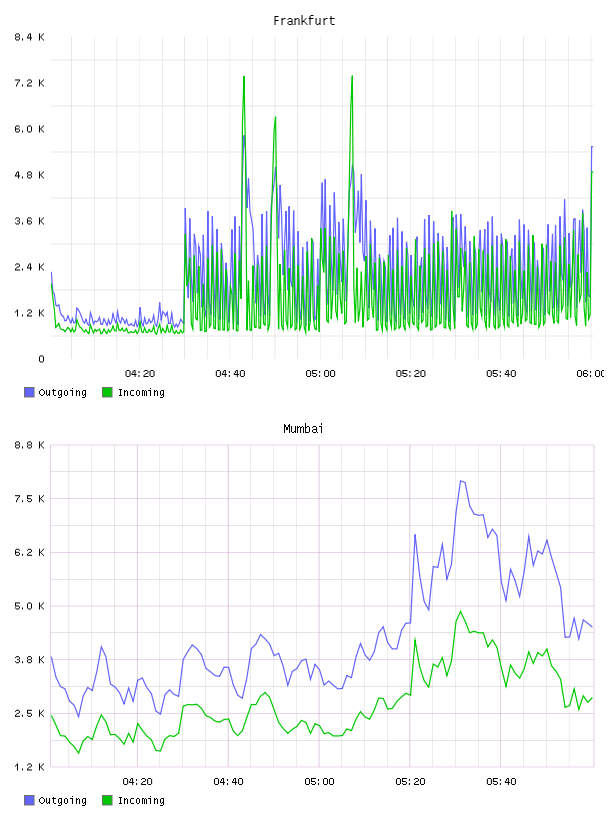Click the blue Outgoing swatch in Mumbai legend
This screenshot has width=608, height=816.
tap(29, 800)
